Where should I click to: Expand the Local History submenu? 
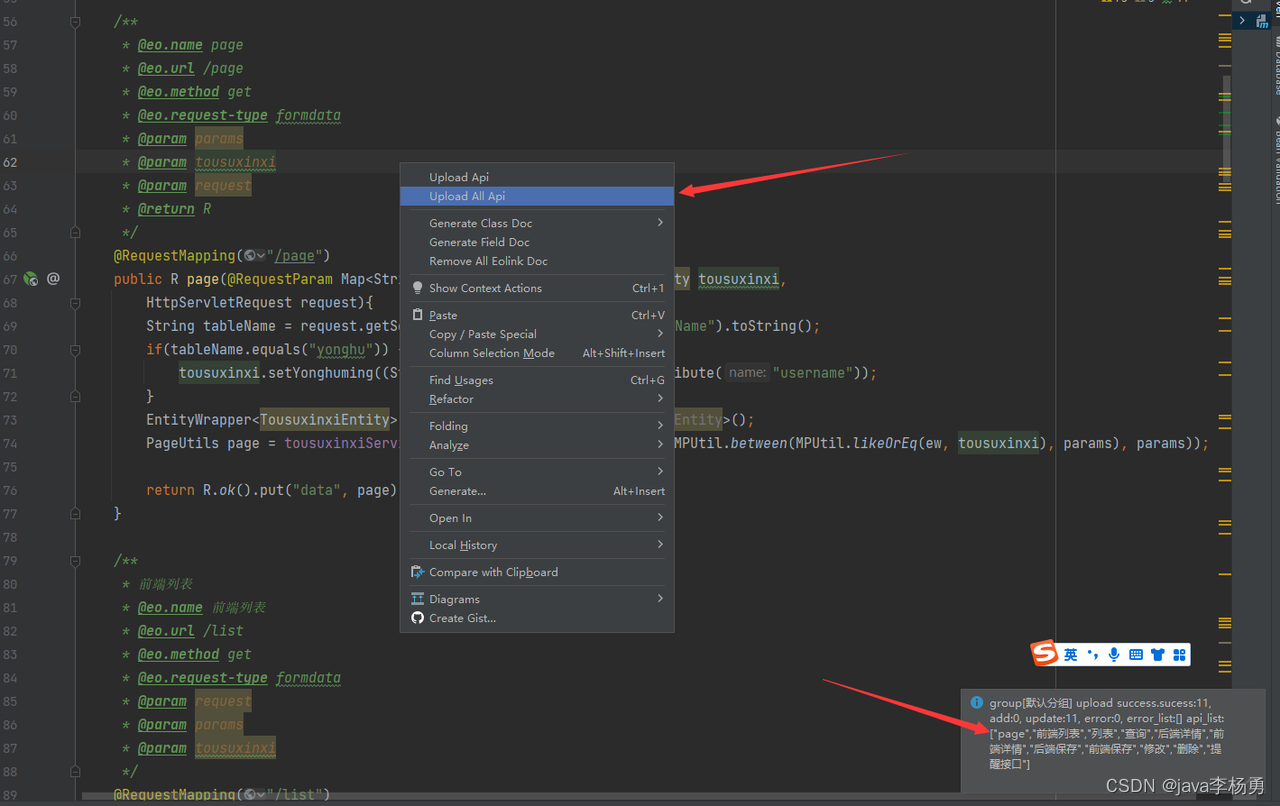pos(537,545)
